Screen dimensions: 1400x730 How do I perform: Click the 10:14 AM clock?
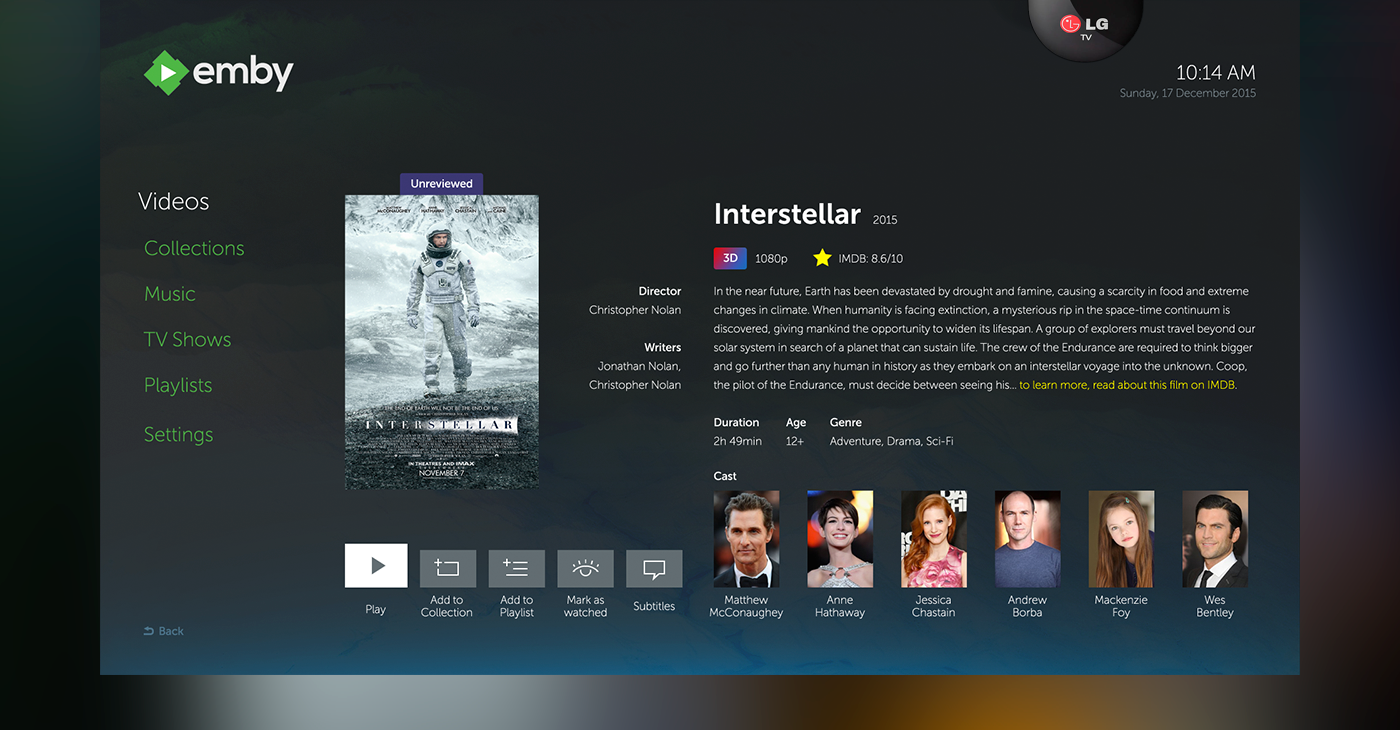point(1216,72)
